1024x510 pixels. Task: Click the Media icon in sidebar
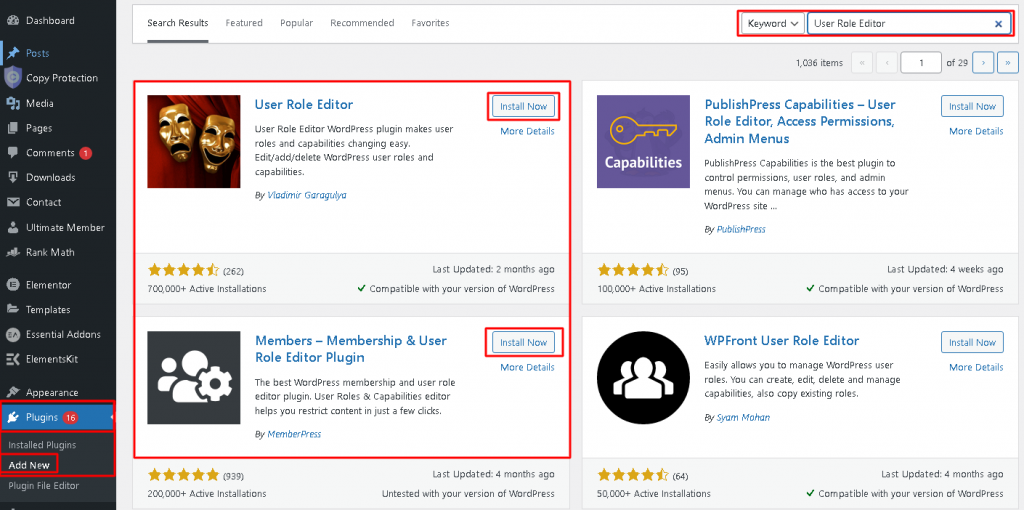pyautogui.click(x=12, y=103)
